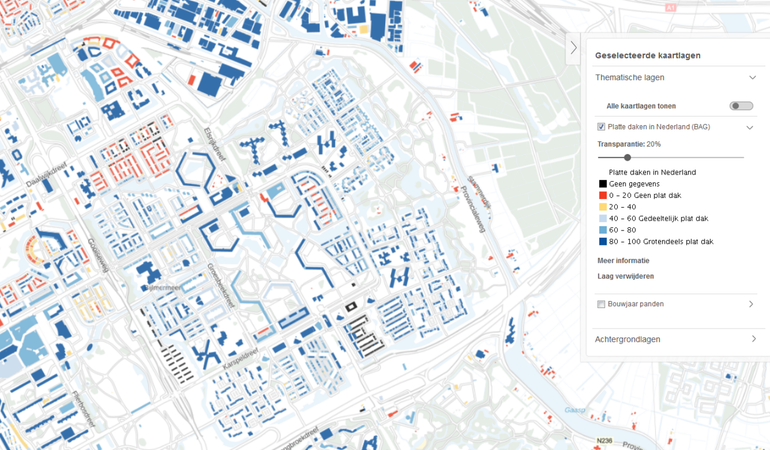This screenshot has width=770, height=450.
Task: Click Laag verwijderen to remove layer
Action: [625, 276]
